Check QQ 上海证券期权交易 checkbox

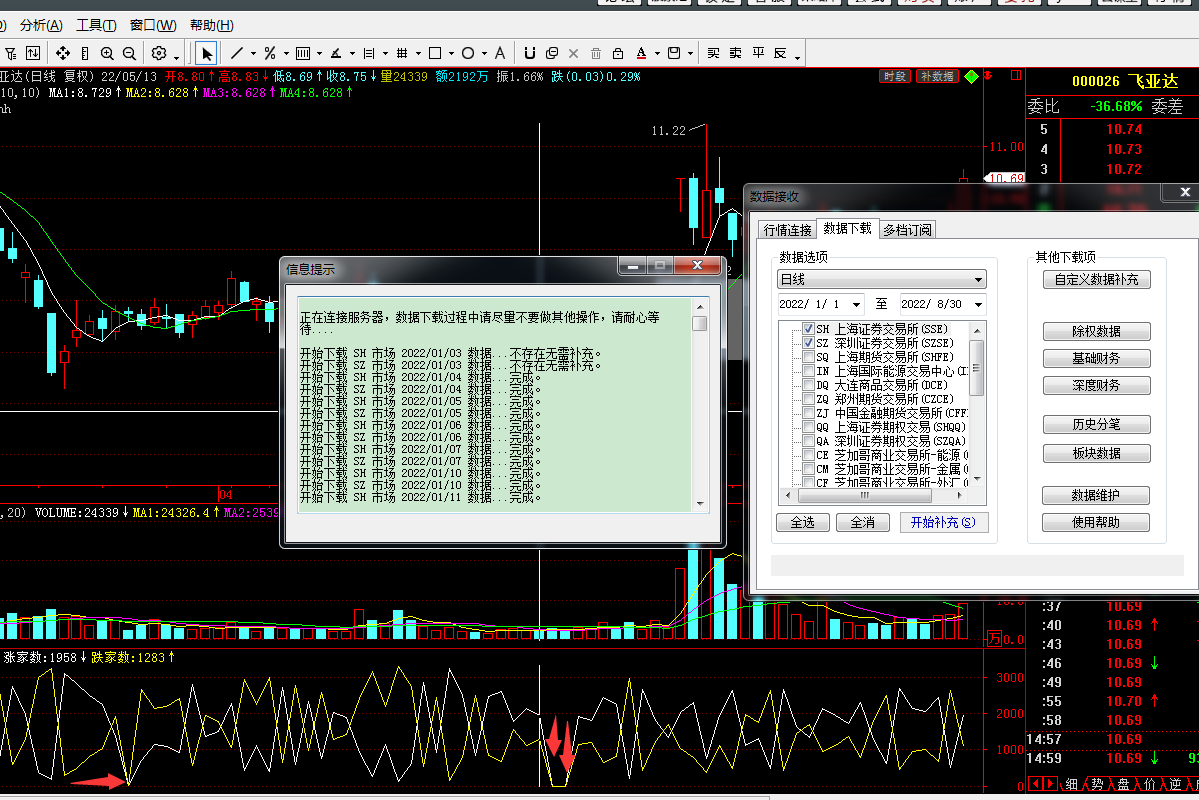(x=808, y=427)
